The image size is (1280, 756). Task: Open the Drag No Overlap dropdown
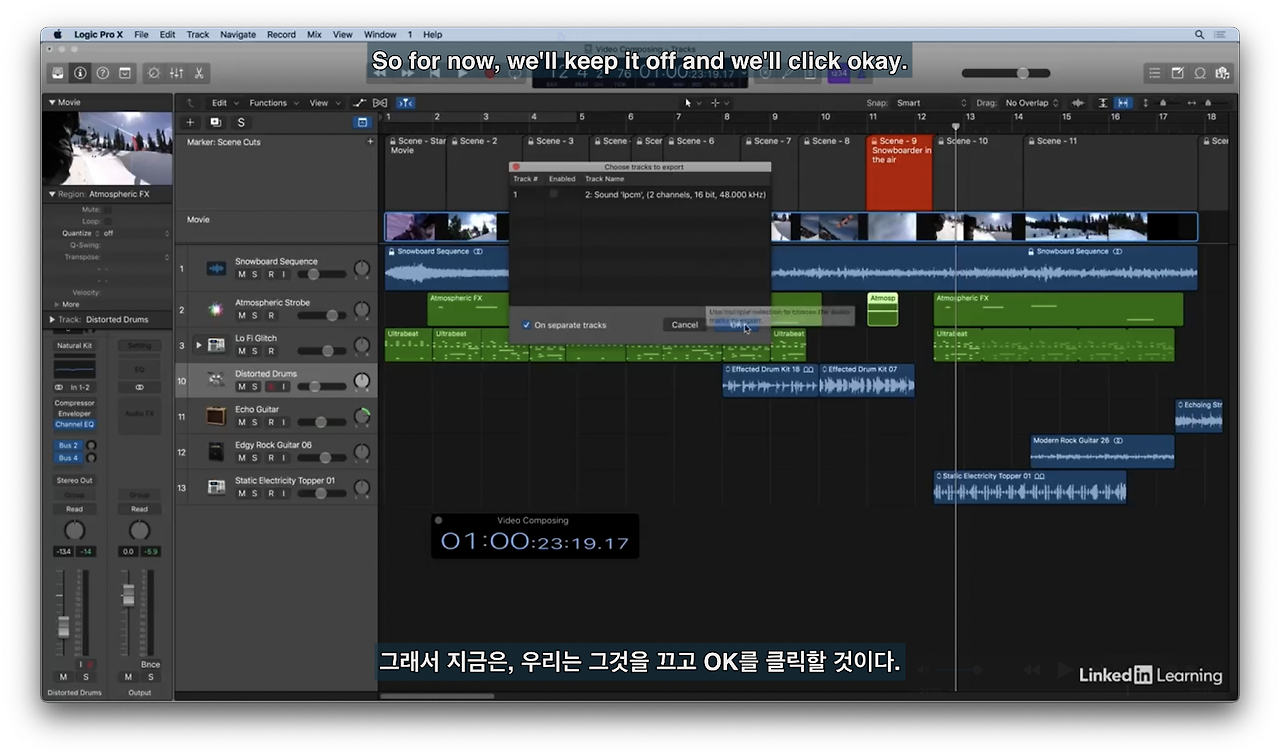[x=1031, y=102]
